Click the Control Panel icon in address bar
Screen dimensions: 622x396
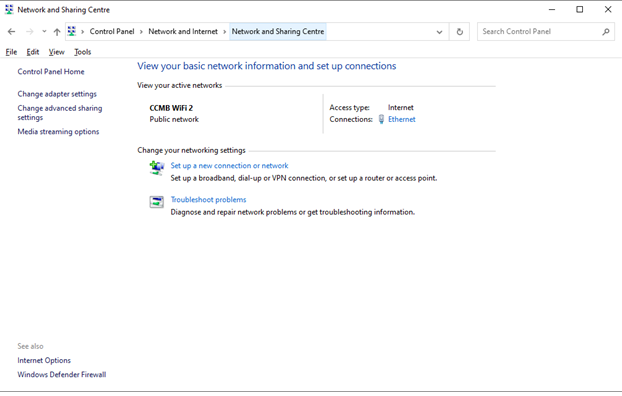(72, 31)
